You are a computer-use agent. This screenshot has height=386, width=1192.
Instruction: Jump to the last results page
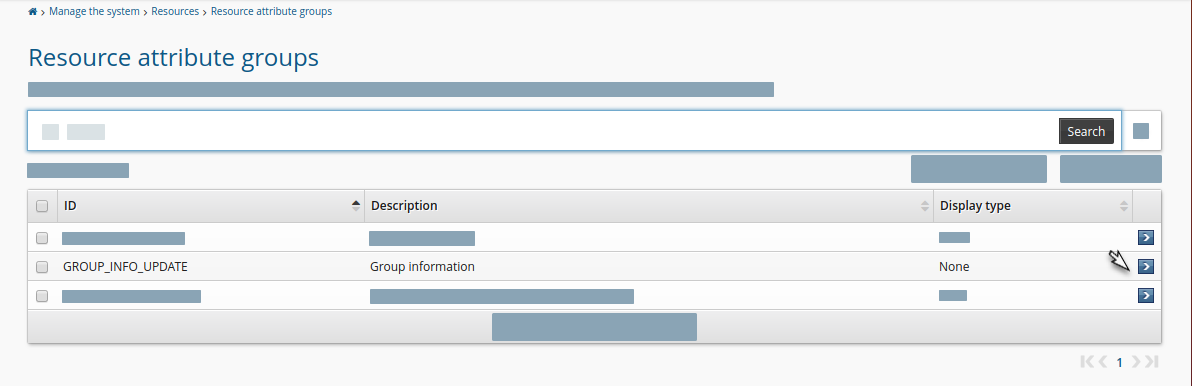(1152, 362)
